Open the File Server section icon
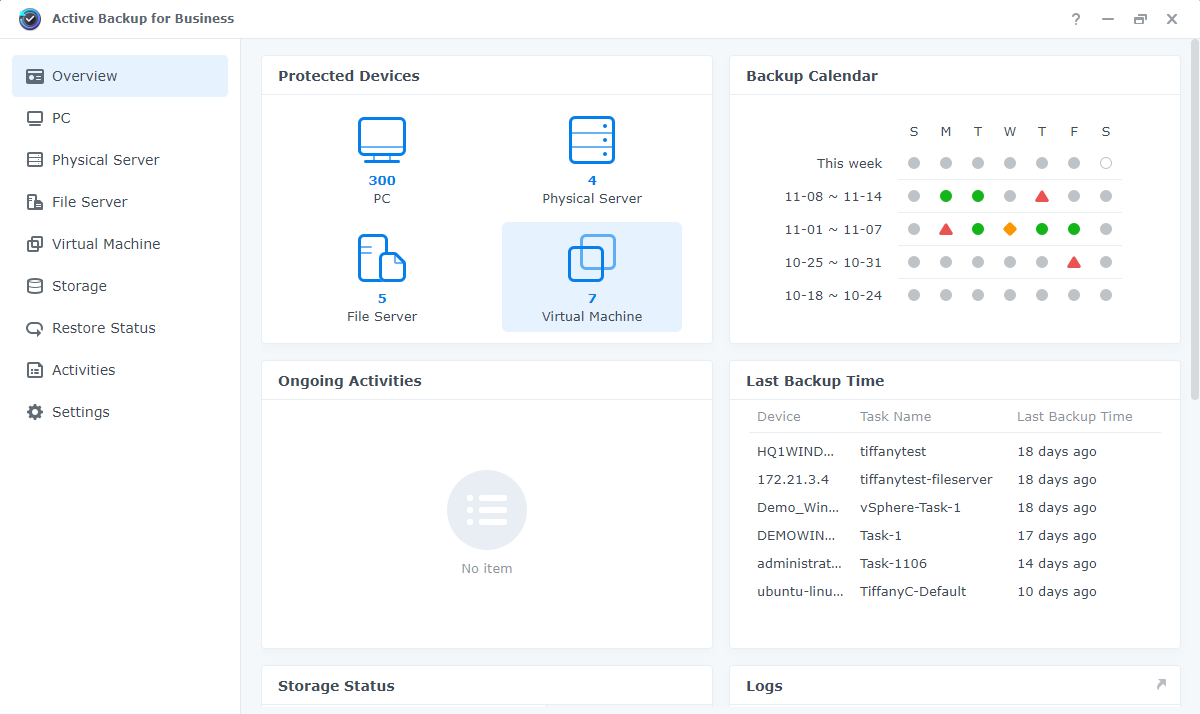The image size is (1200, 714). [x=33, y=201]
